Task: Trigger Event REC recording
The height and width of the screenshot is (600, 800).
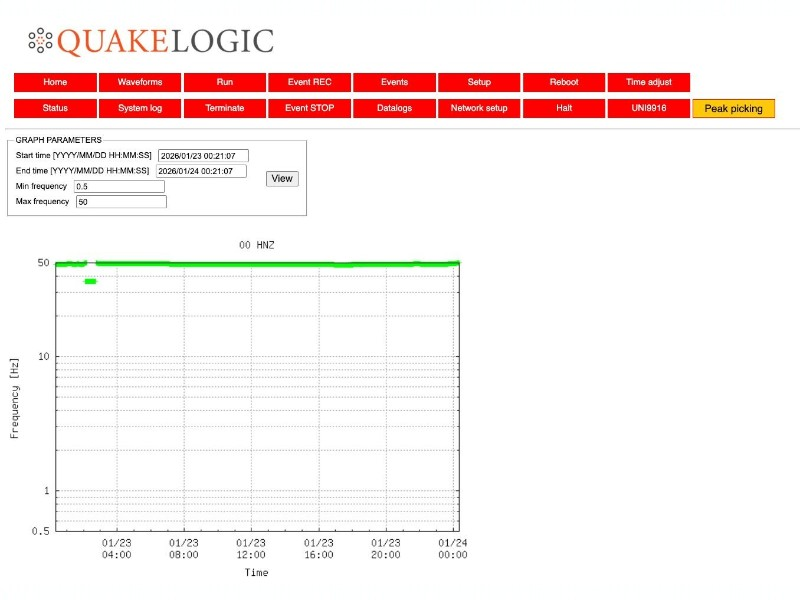Action: pos(309,82)
